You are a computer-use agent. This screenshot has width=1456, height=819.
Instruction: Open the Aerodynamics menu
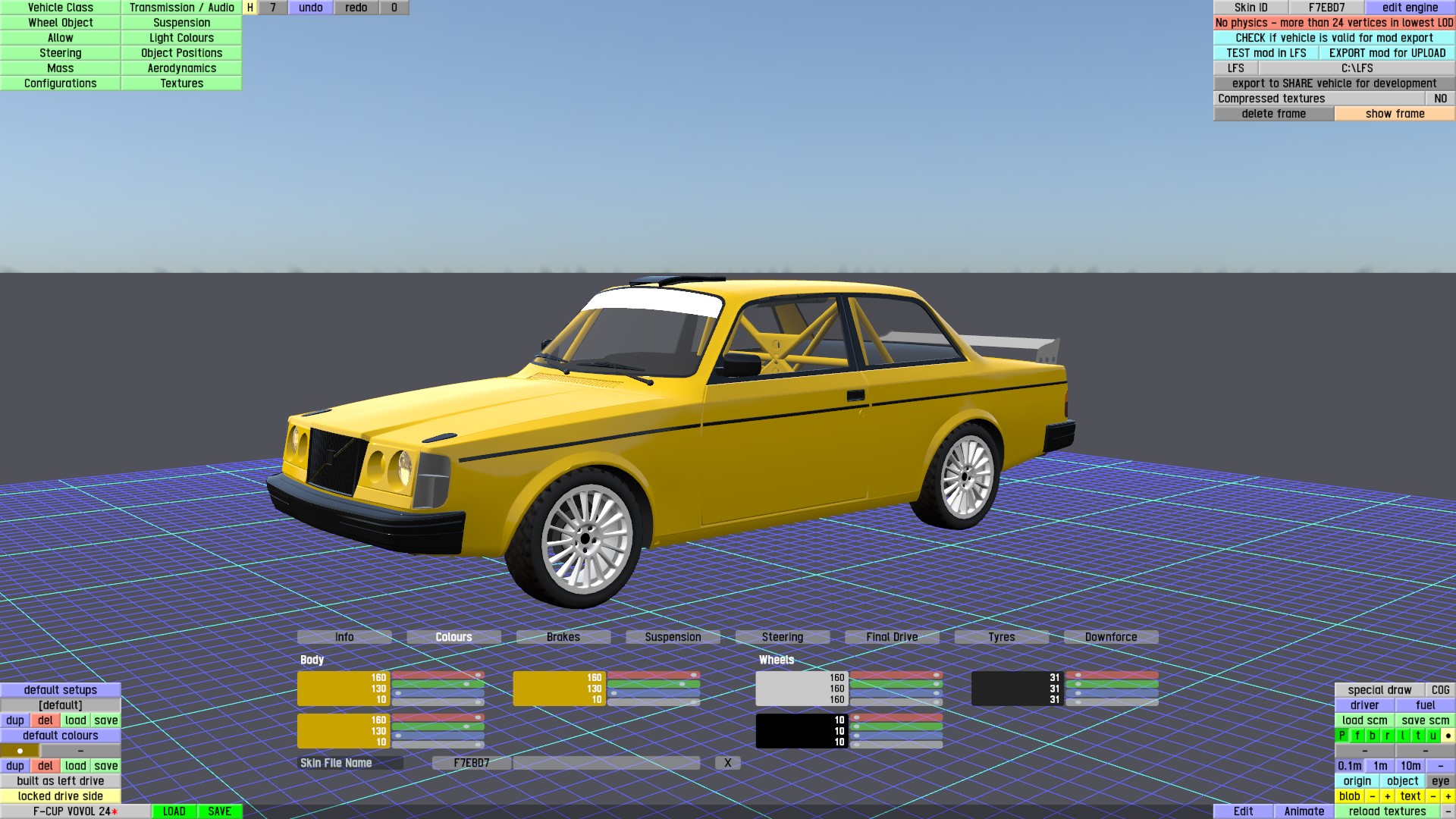[x=181, y=68]
